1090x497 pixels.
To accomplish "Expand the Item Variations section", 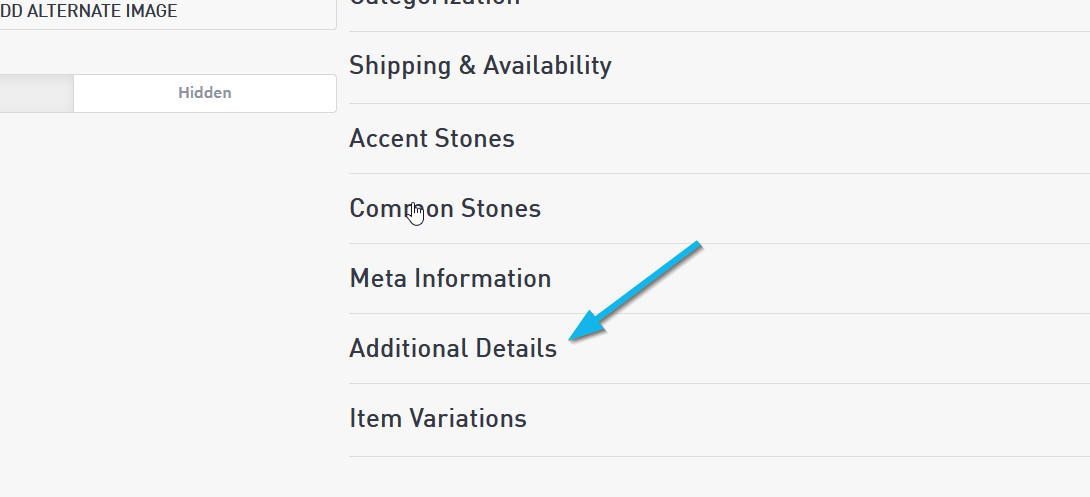I will [x=437, y=418].
